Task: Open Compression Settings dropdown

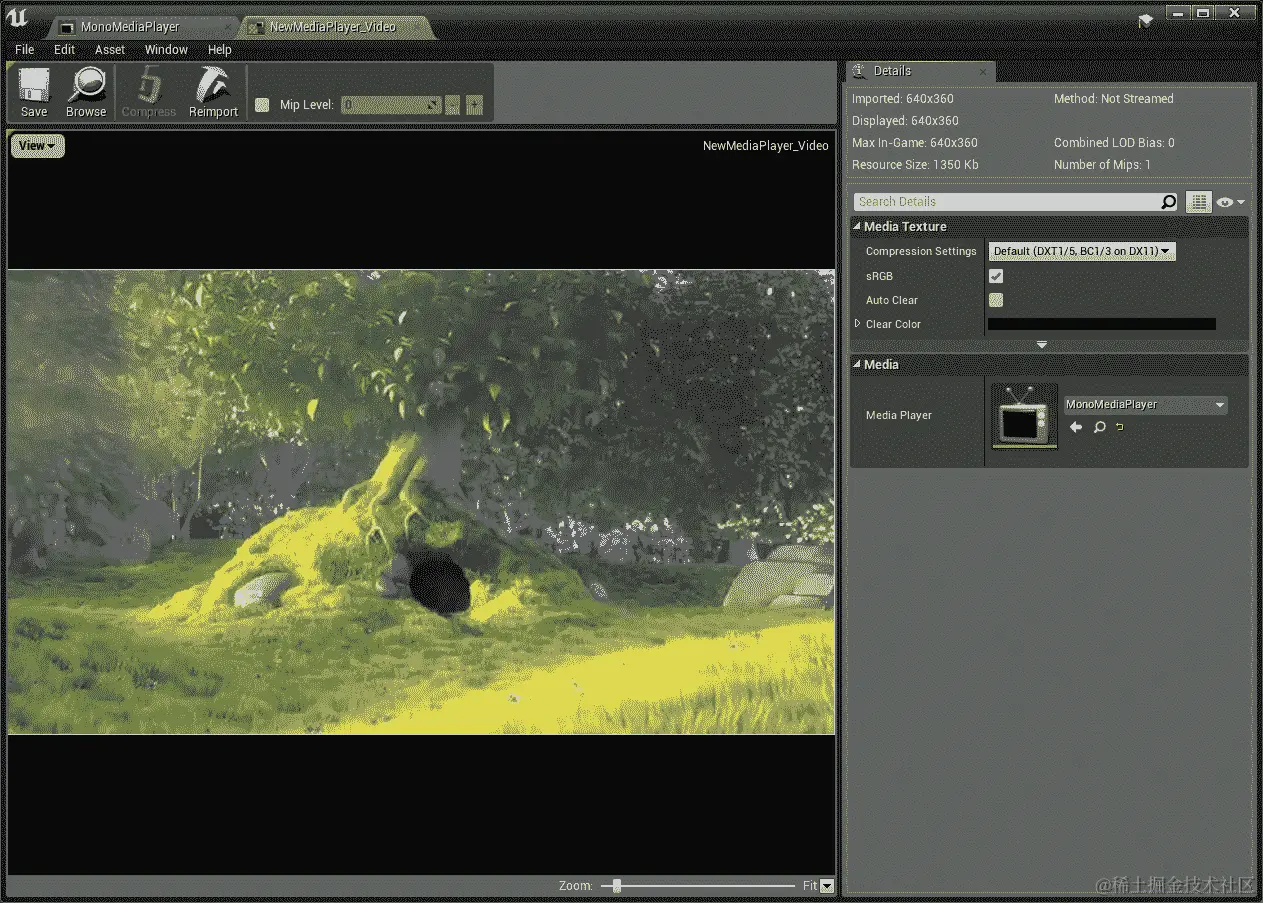Action: (x=1082, y=251)
